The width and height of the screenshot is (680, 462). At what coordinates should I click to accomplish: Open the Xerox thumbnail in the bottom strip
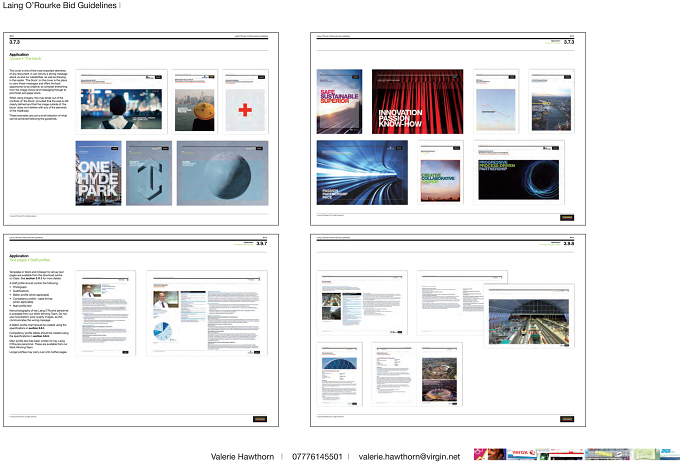[522, 454]
